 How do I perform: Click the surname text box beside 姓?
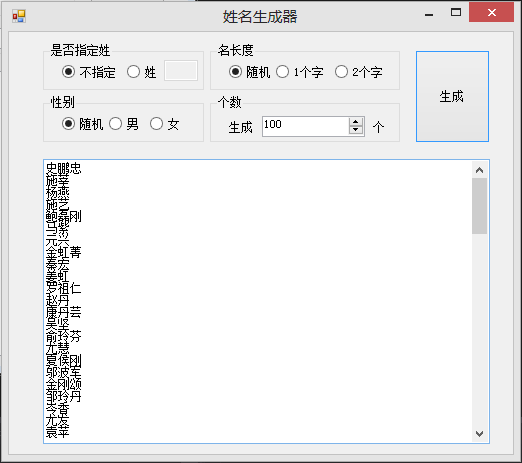click(x=181, y=70)
